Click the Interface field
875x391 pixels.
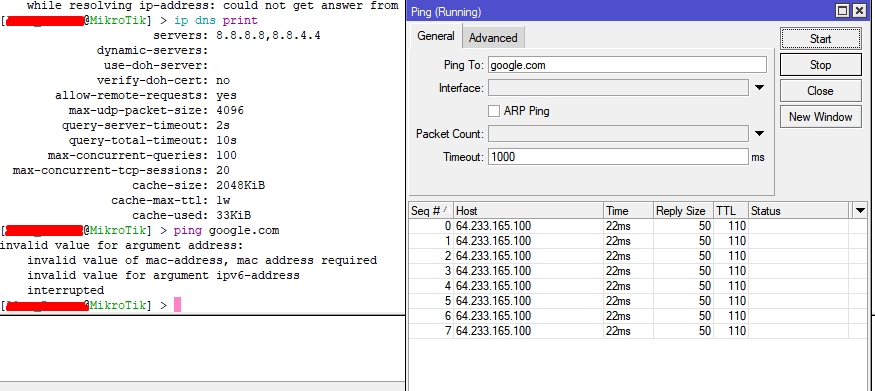(618, 88)
